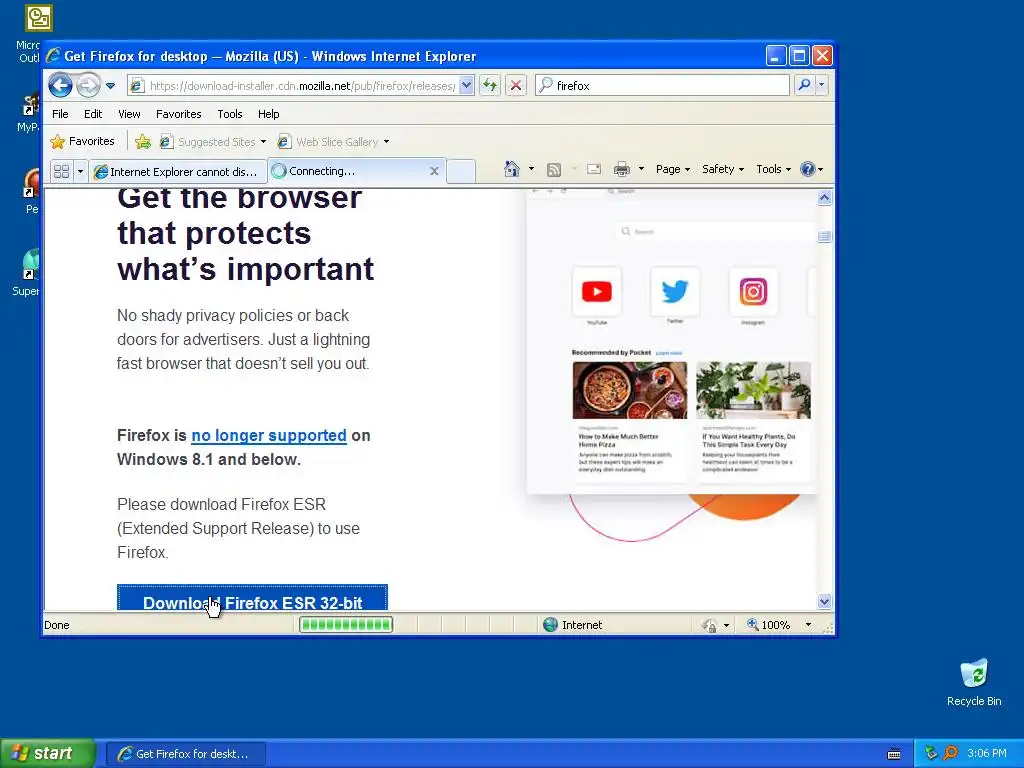This screenshot has width=1024, height=768.
Task: Open the Tools menu in menu bar
Action: [230, 114]
